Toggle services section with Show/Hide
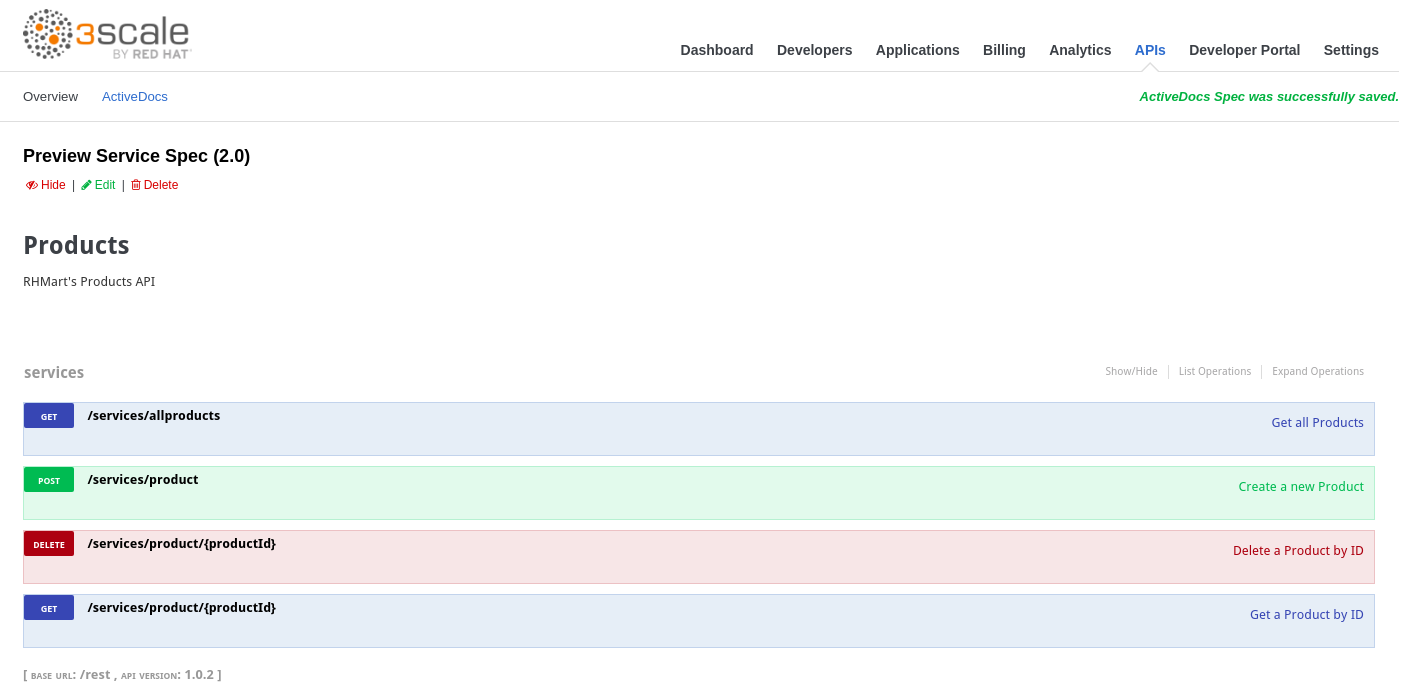The width and height of the screenshot is (1416, 689). coord(1131,372)
